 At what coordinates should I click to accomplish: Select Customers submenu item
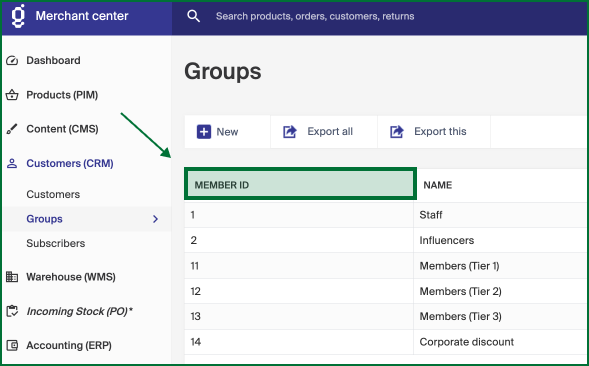pos(53,194)
